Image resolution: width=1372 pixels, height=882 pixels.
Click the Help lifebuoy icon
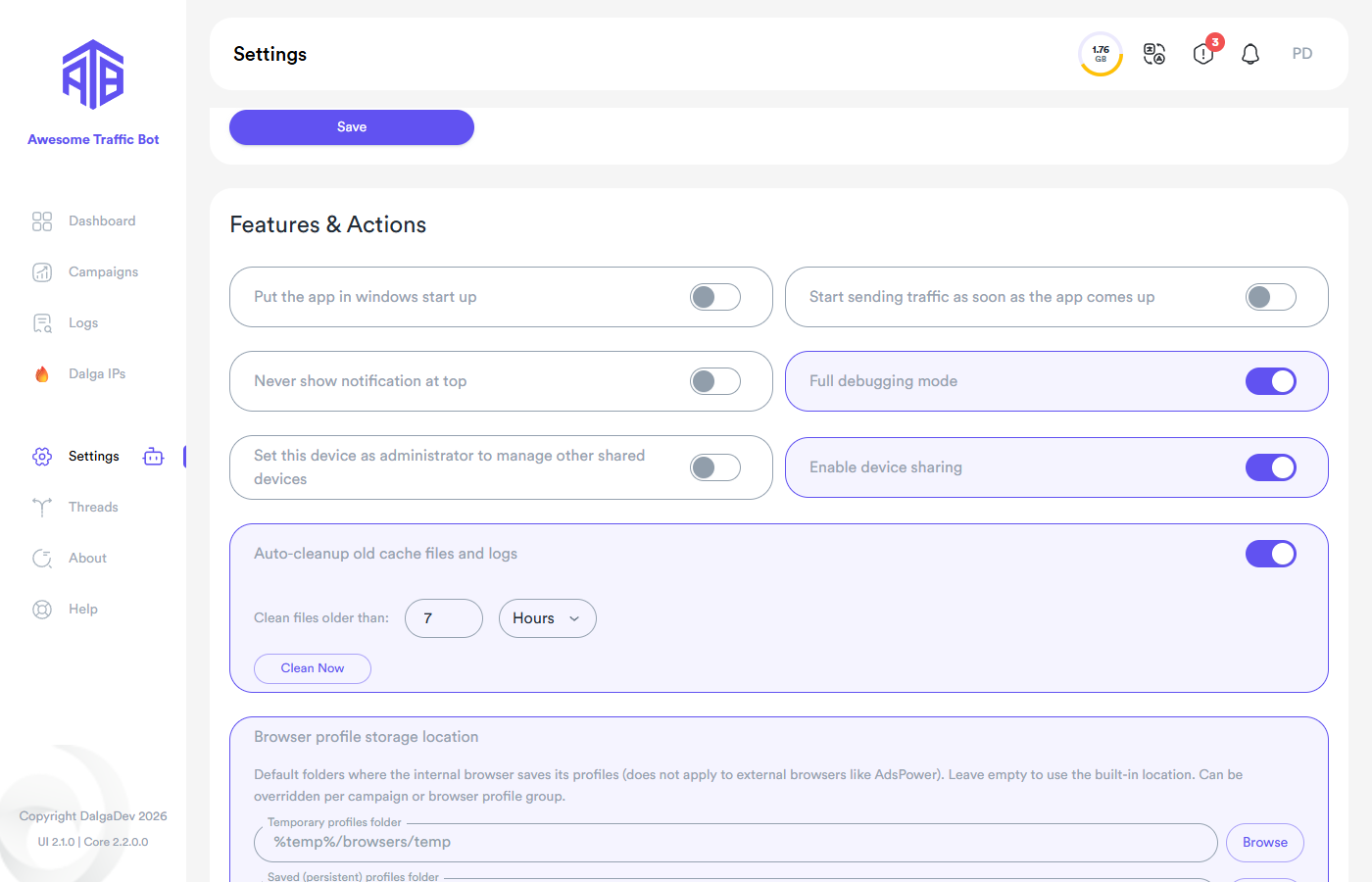(x=42, y=610)
